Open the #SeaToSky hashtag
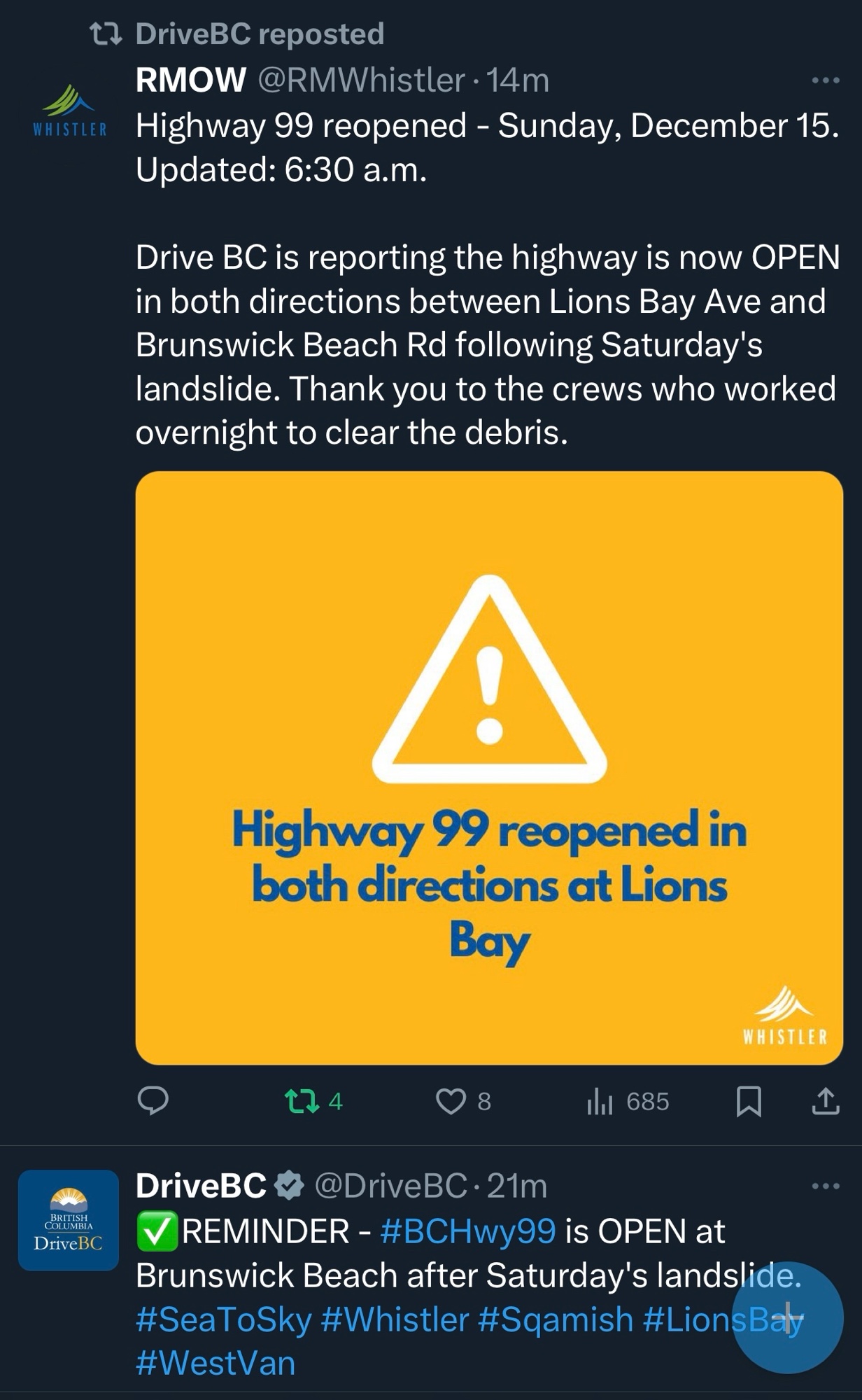This screenshot has height=1400, width=862. (x=223, y=1319)
